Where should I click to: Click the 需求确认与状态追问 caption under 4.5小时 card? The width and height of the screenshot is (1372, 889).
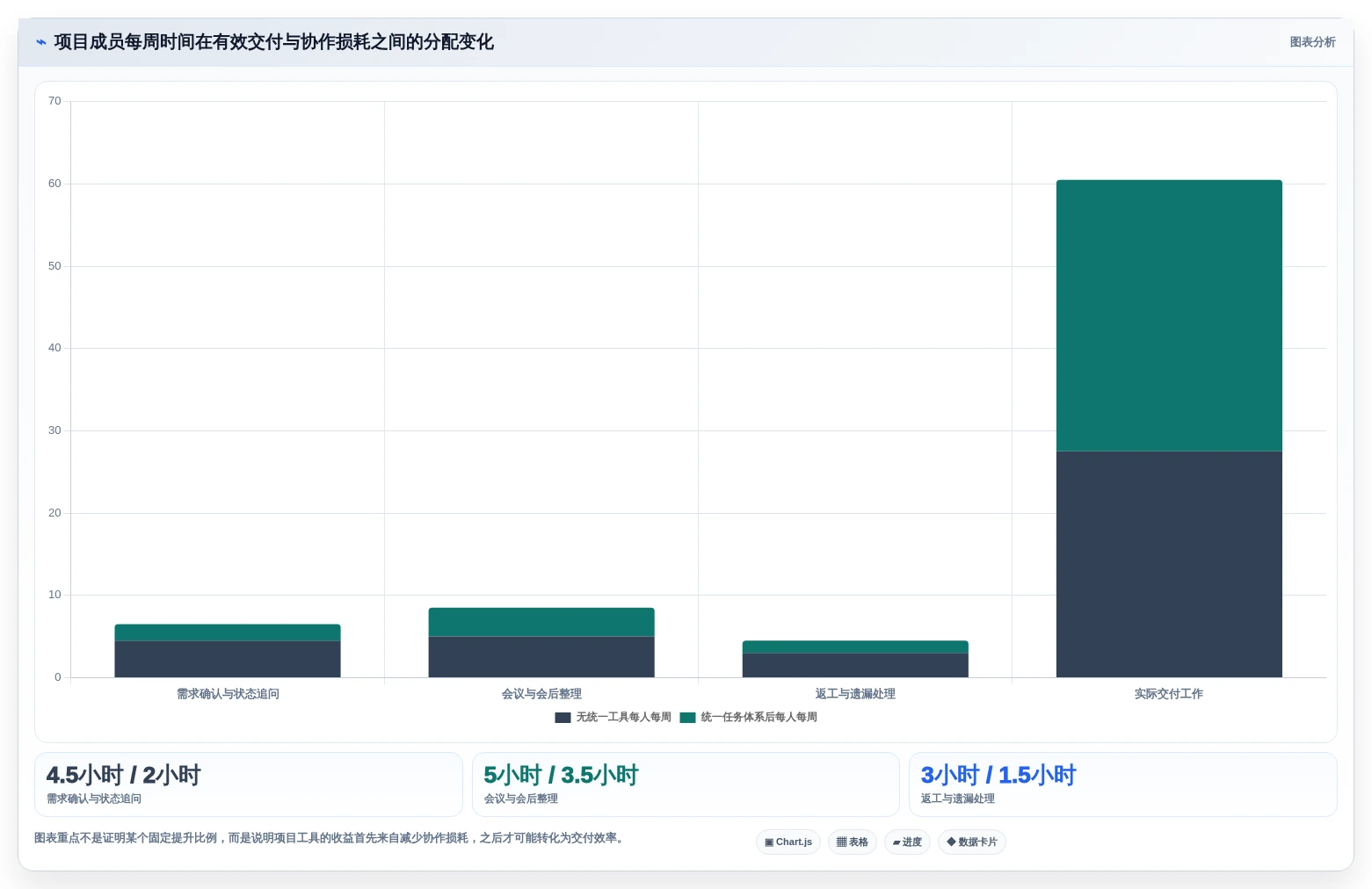94,799
